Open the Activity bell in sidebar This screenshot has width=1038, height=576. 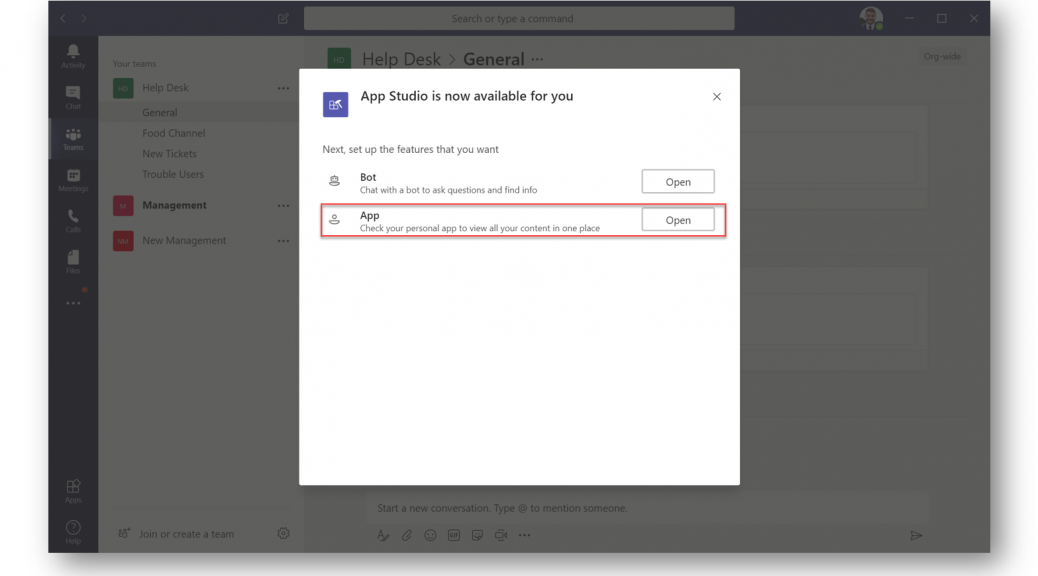(x=73, y=56)
